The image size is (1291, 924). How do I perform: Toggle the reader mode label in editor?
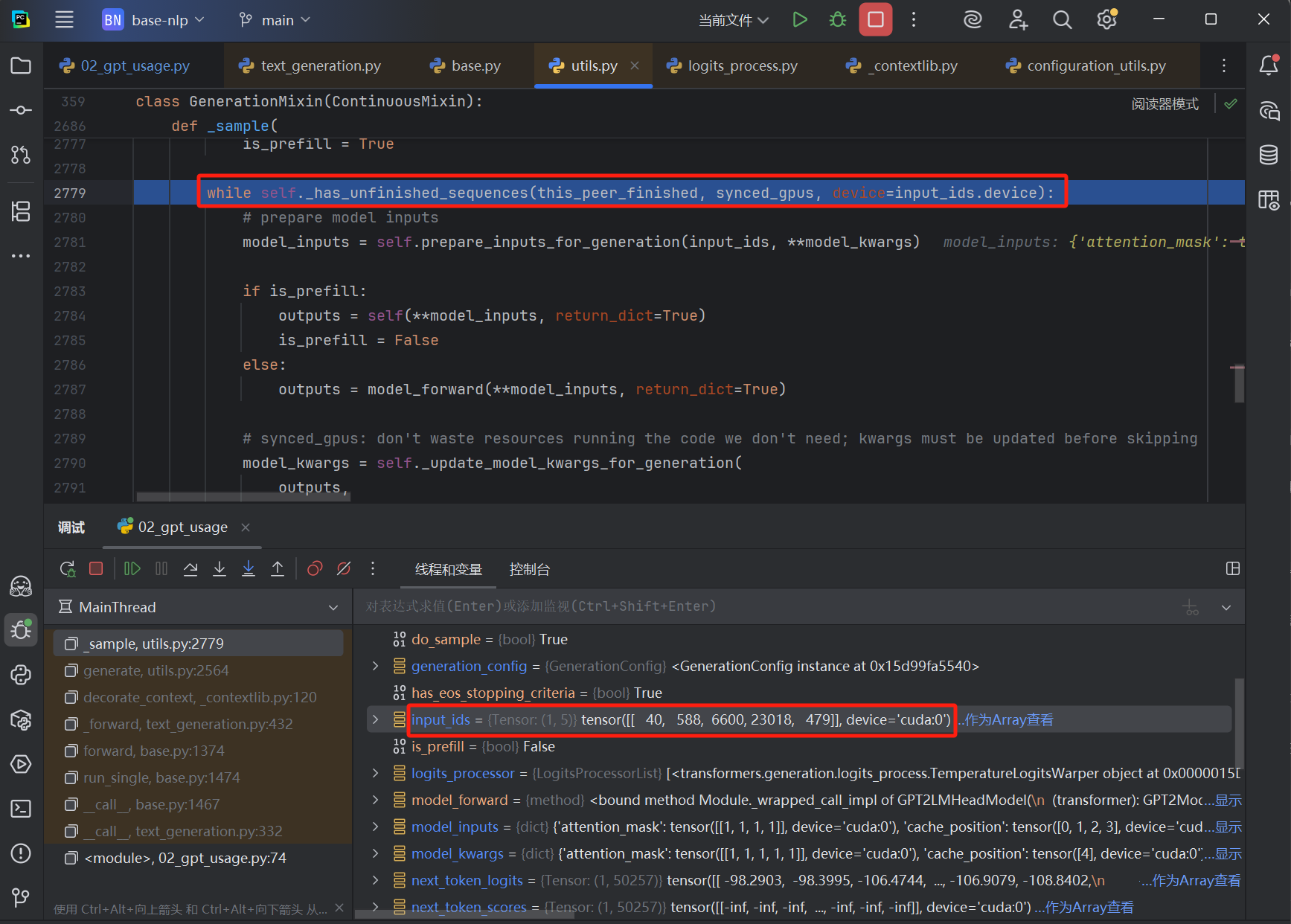coord(1165,104)
